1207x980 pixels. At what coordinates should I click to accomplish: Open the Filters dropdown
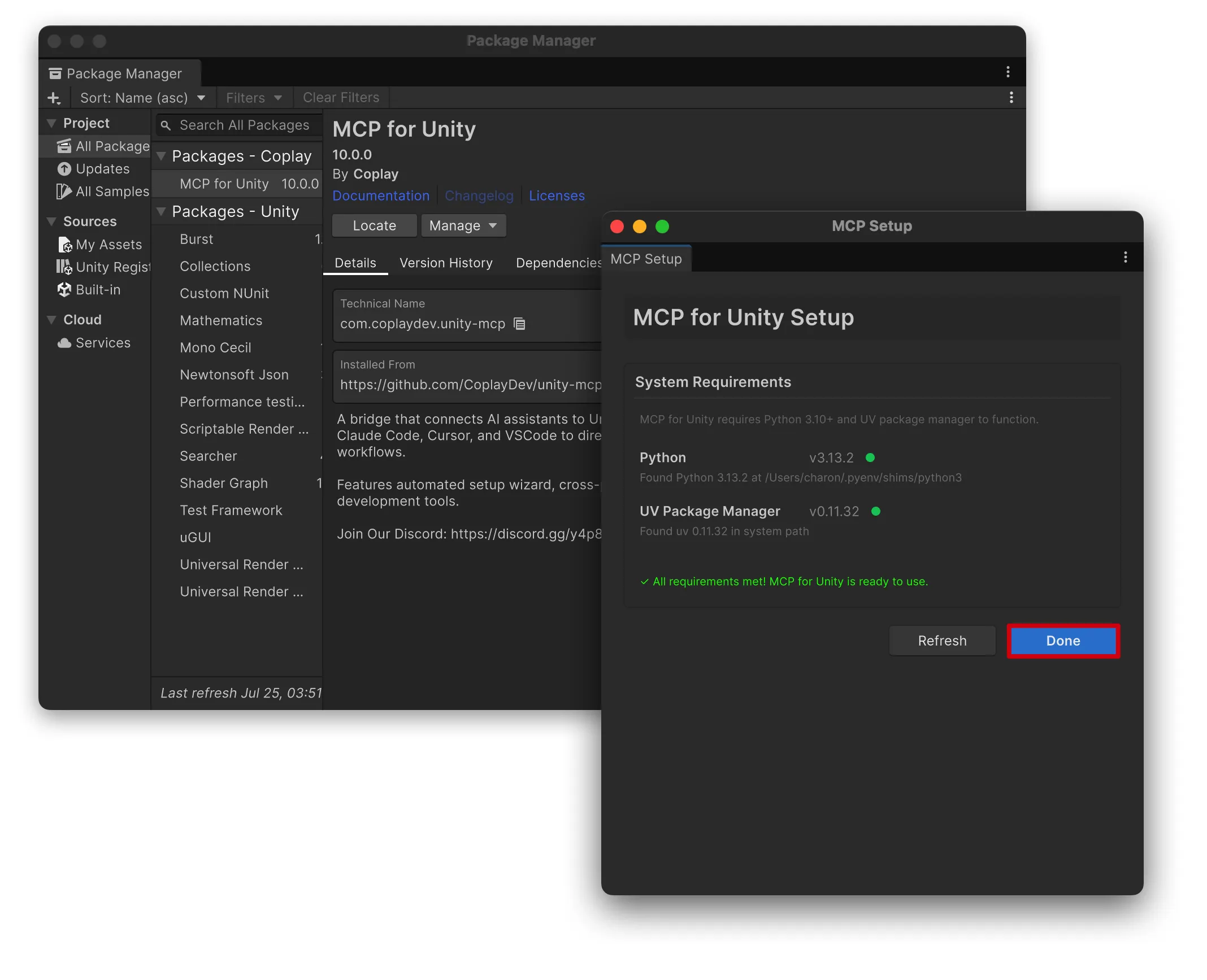pyautogui.click(x=254, y=98)
